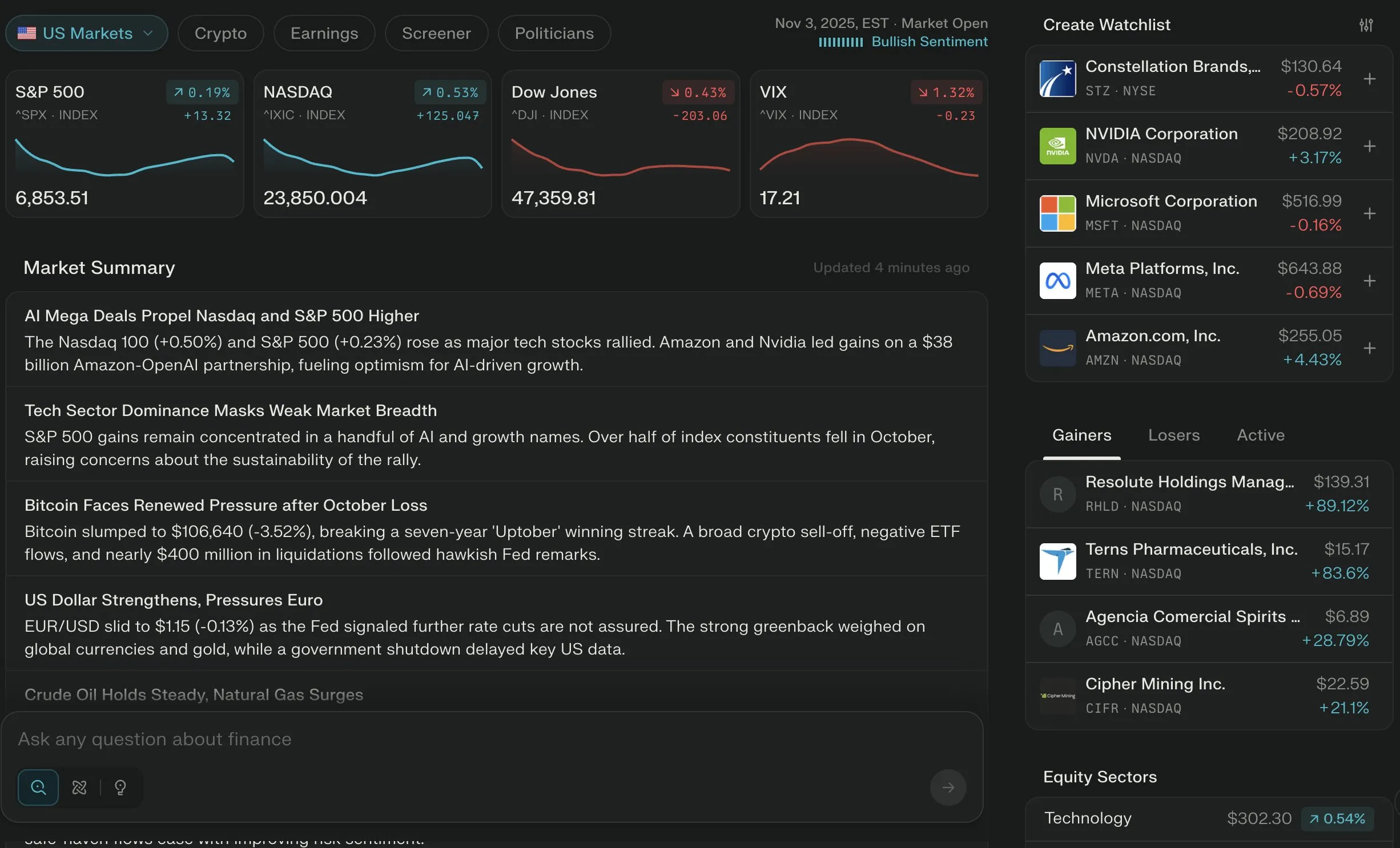Add Constellation Brands to watchlist with plus
Image resolution: width=1400 pixels, height=848 pixels.
pyautogui.click(x=1369, y=79)
